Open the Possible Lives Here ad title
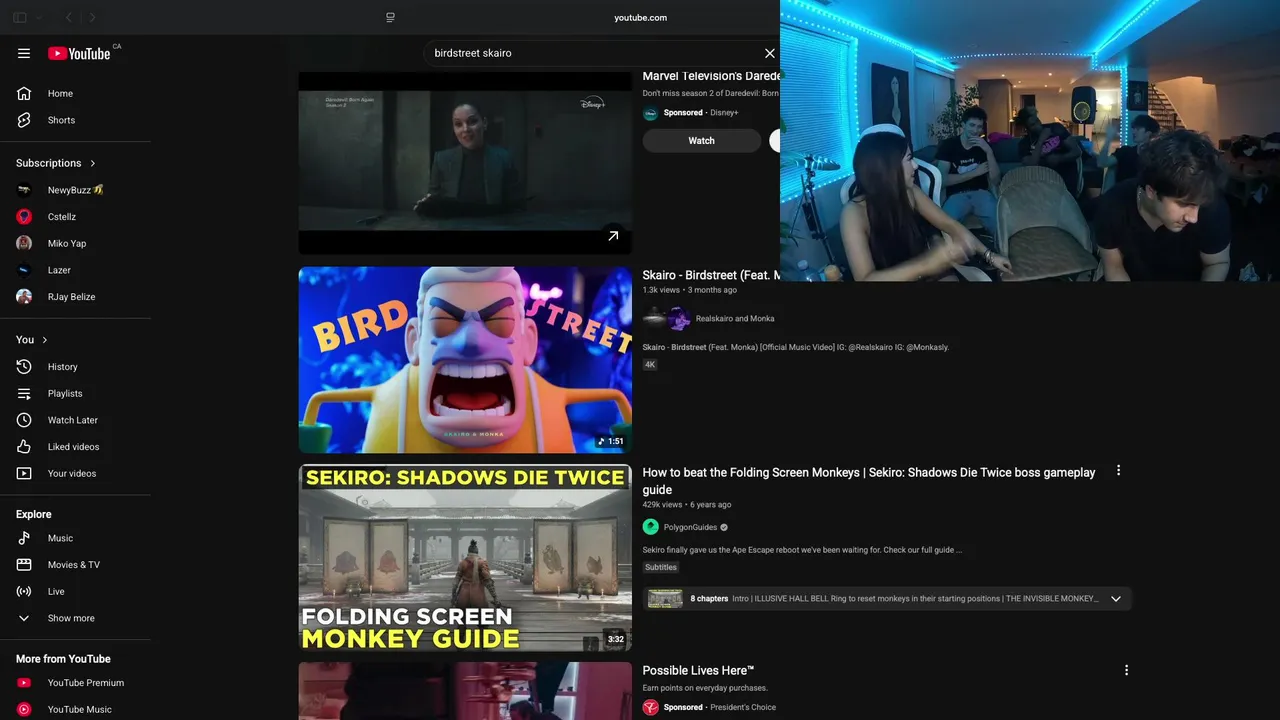Image resolution: width=1280 pixels, height=720 pixels. point(698,670)
